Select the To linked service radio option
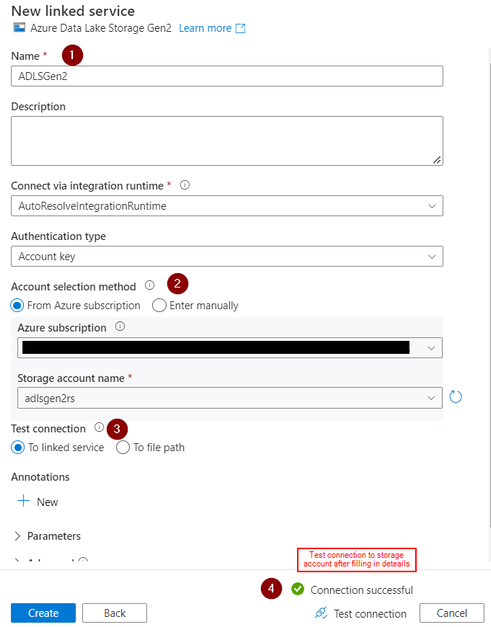The height and width of the screenshot is (627, 491). coord(18,447)
